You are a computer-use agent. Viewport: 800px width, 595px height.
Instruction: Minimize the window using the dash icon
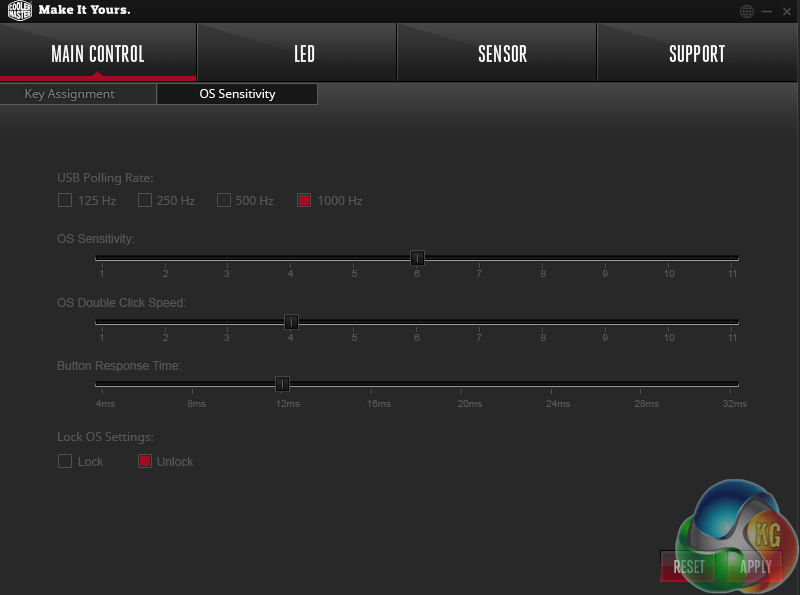pos(767,11)
